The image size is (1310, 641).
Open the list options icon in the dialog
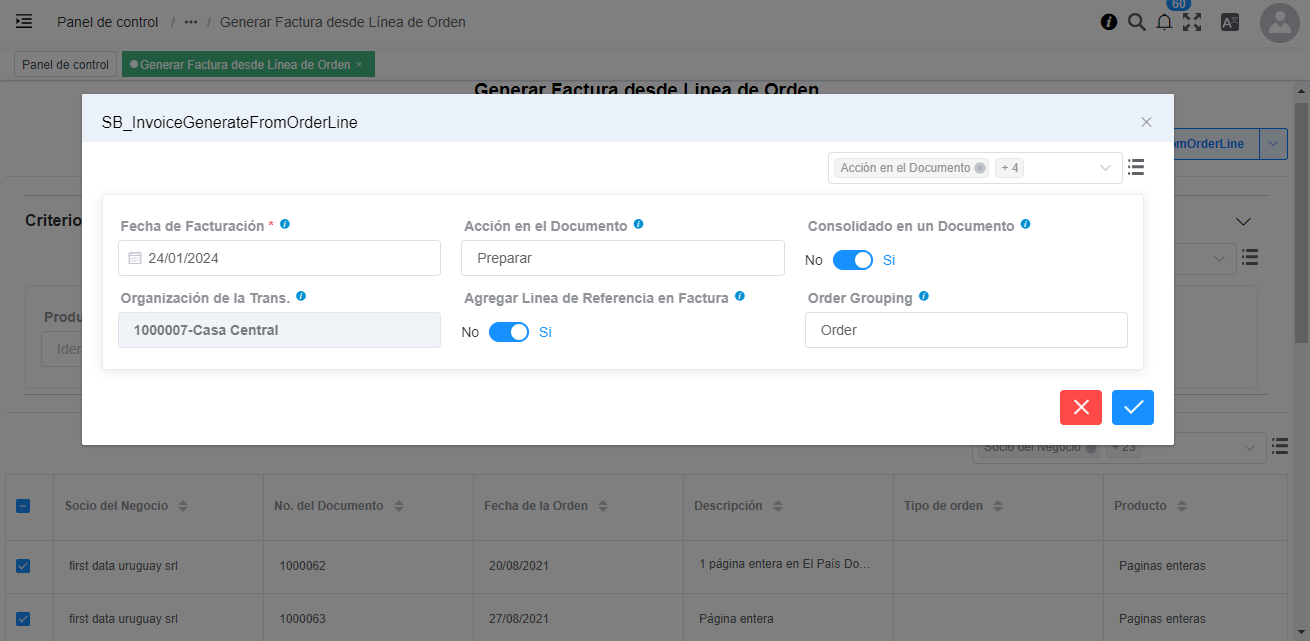coord(1136,167)
